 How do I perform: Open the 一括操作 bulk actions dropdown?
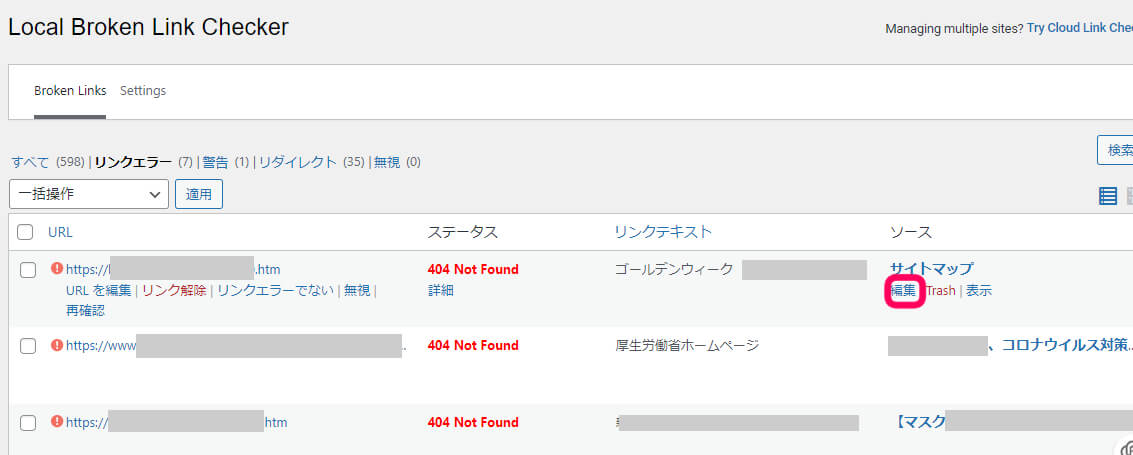tap(89, 194)
